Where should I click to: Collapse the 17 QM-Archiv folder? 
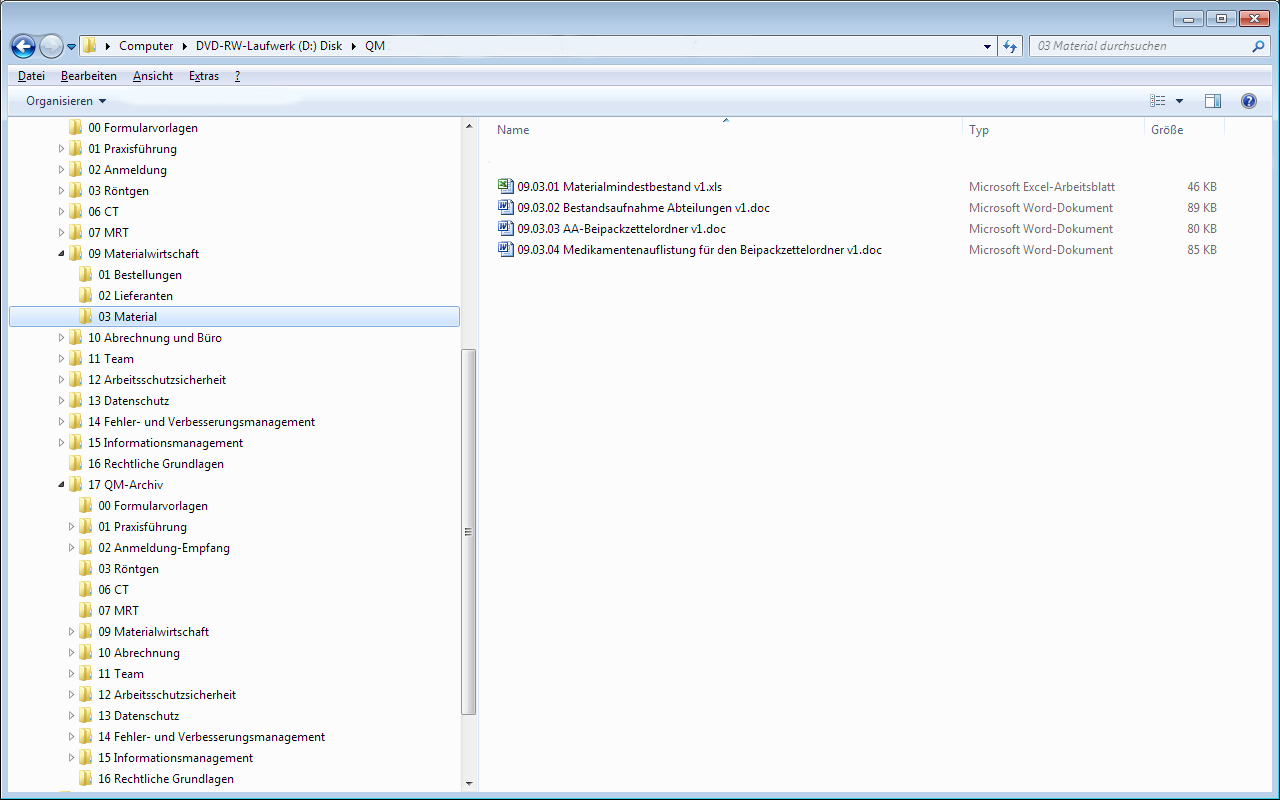(61, 485)
